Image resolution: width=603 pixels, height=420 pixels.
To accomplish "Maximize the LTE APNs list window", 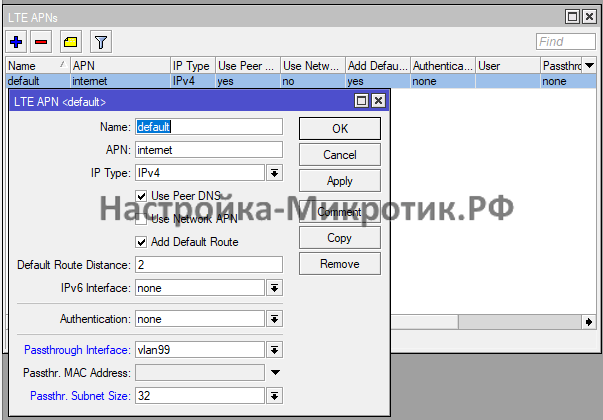I will 572,17.
